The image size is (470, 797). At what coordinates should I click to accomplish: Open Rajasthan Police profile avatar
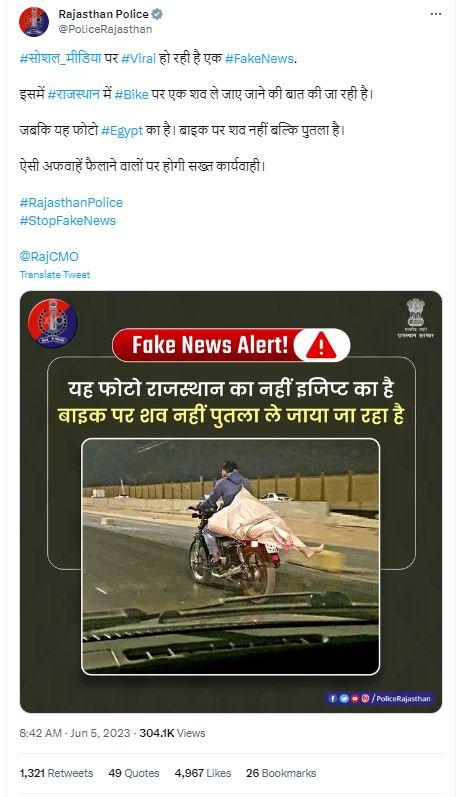(34, 22)
